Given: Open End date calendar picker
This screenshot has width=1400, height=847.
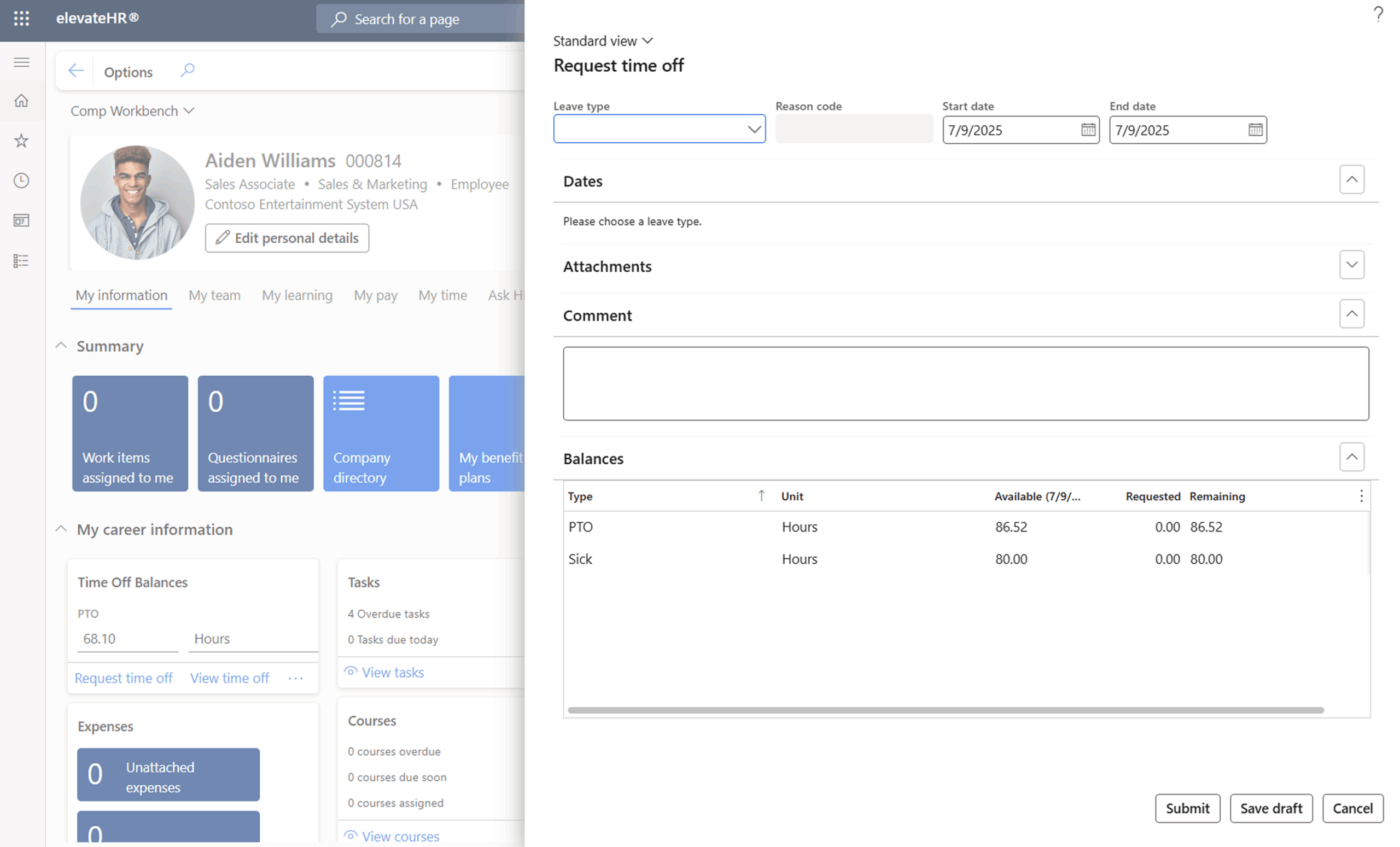Looking at the screenshot, I should (1255, 130).
